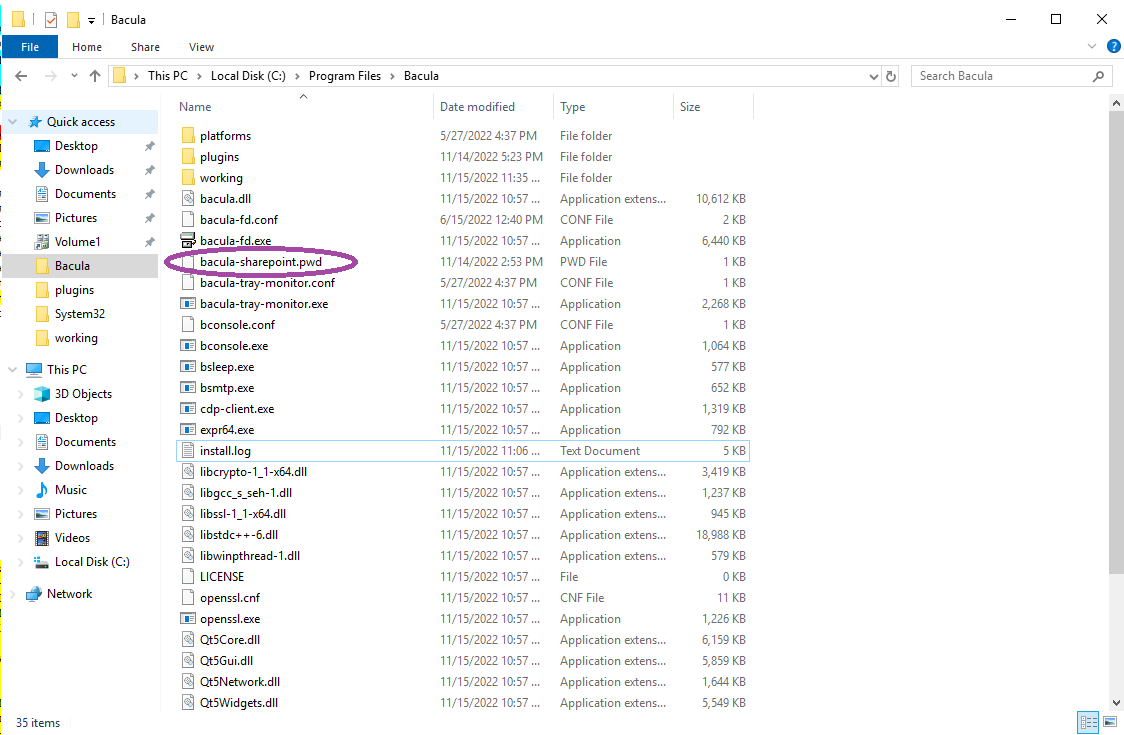Select Quick access in navigation pane
Screen dimensions: 1124x735
click(81, 122)
